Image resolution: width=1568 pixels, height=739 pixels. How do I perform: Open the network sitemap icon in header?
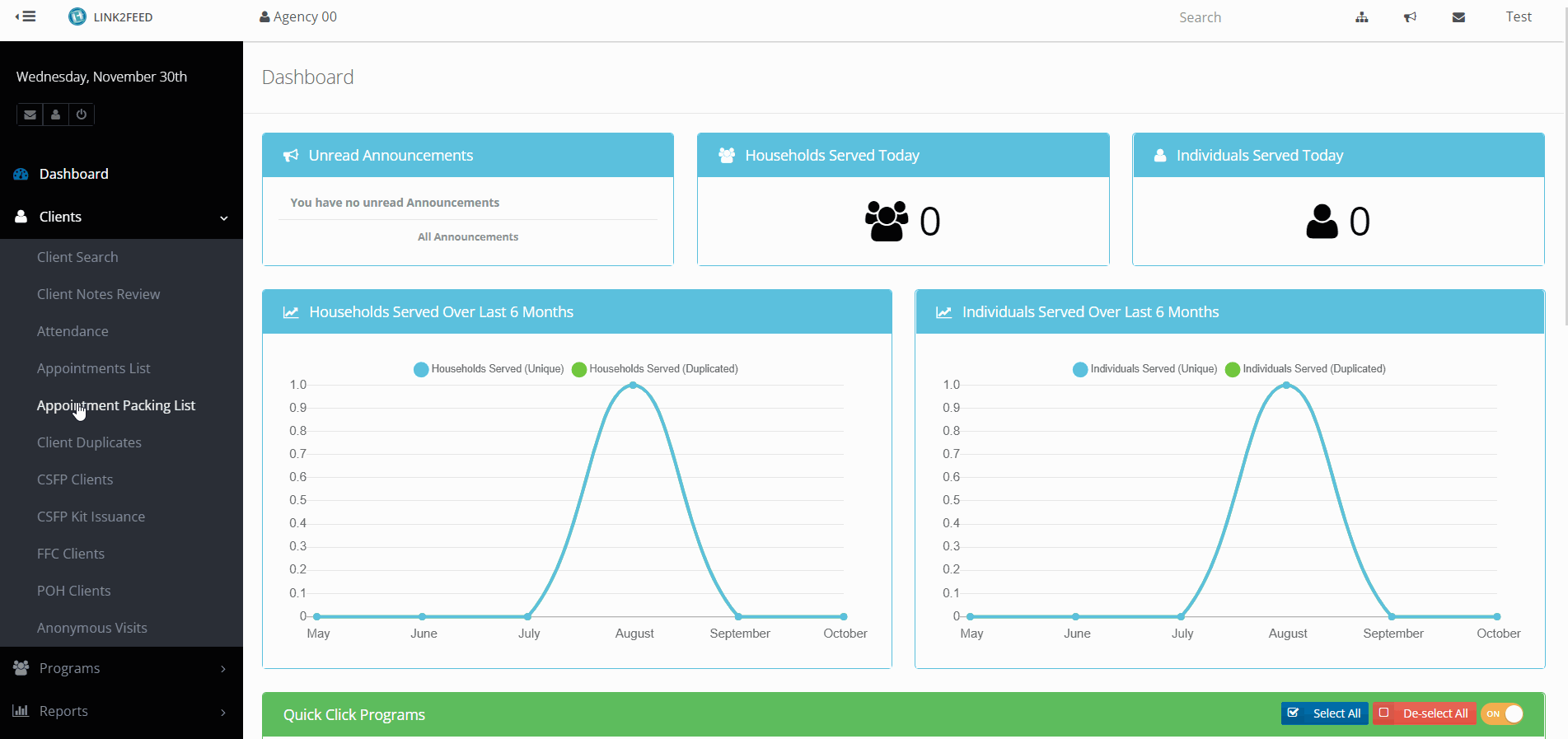pyautogui.click(x=1361, y=17)
